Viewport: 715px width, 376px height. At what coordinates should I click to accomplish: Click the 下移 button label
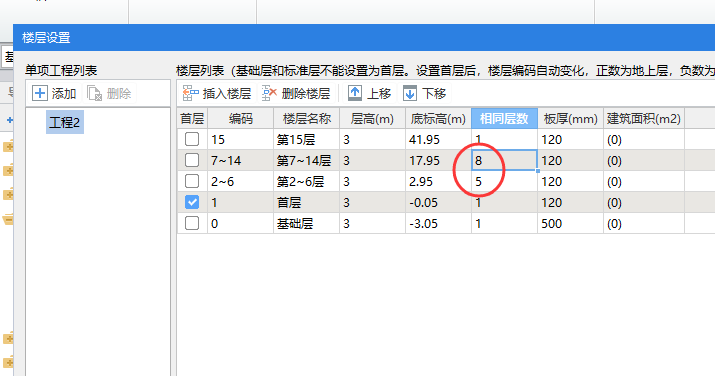click(434, 93)
